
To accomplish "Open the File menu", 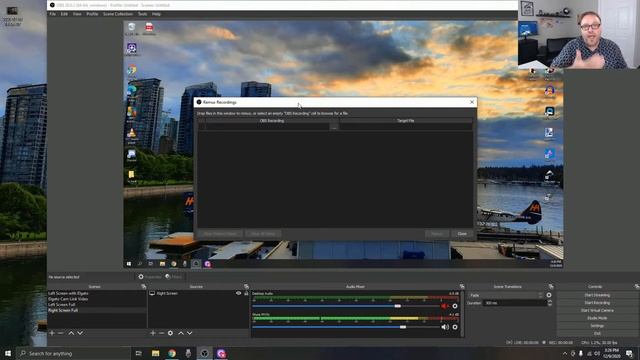I will pos(53,14).
